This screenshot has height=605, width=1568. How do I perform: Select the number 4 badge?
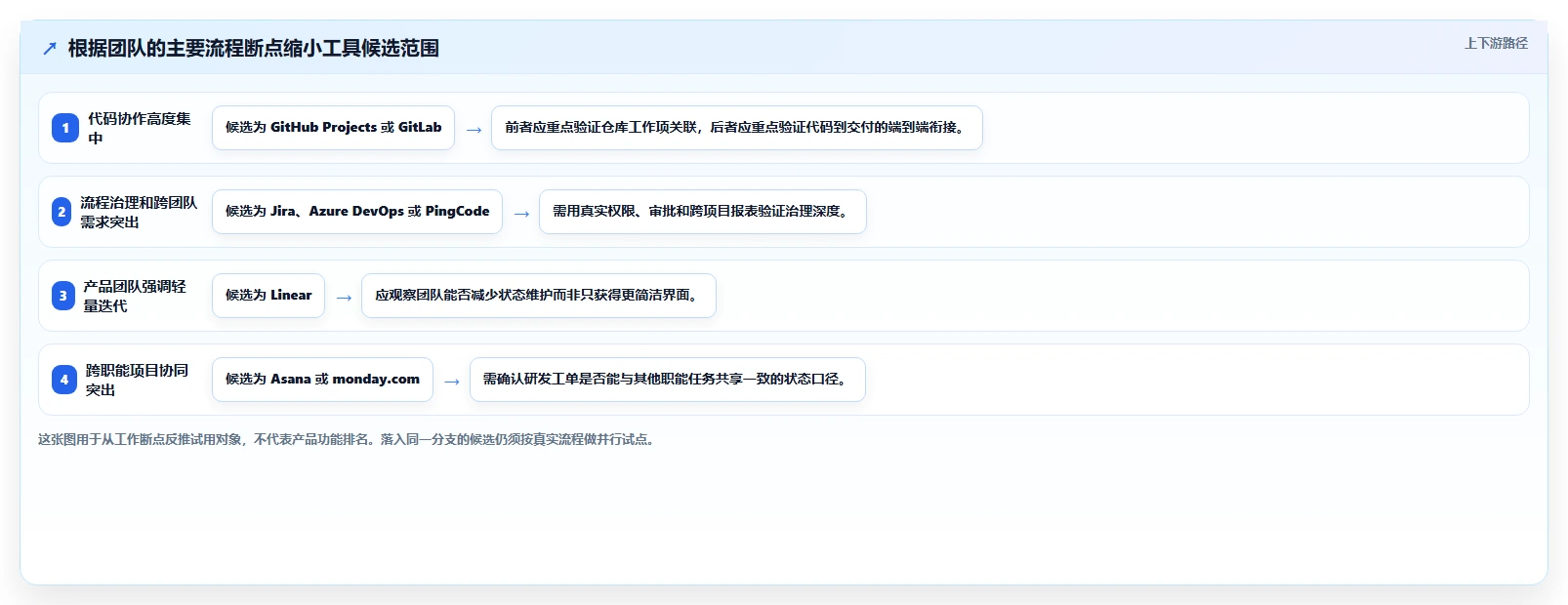coord(64,380)
